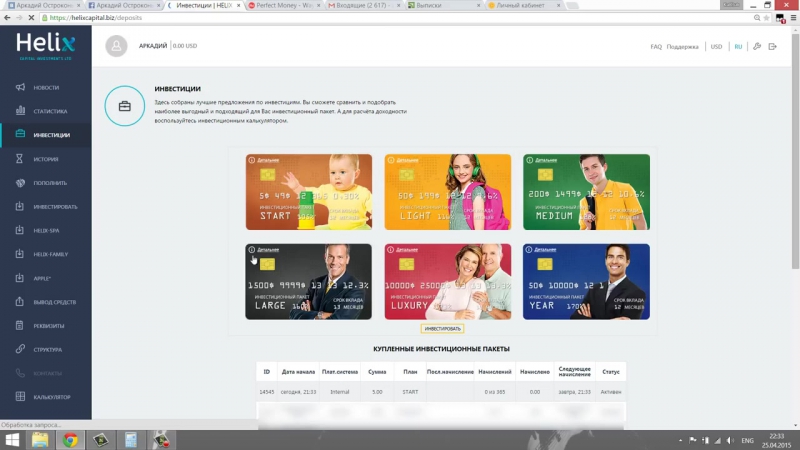Select the LIGHT investment card
800x450 pixels.
coord(447,192)
